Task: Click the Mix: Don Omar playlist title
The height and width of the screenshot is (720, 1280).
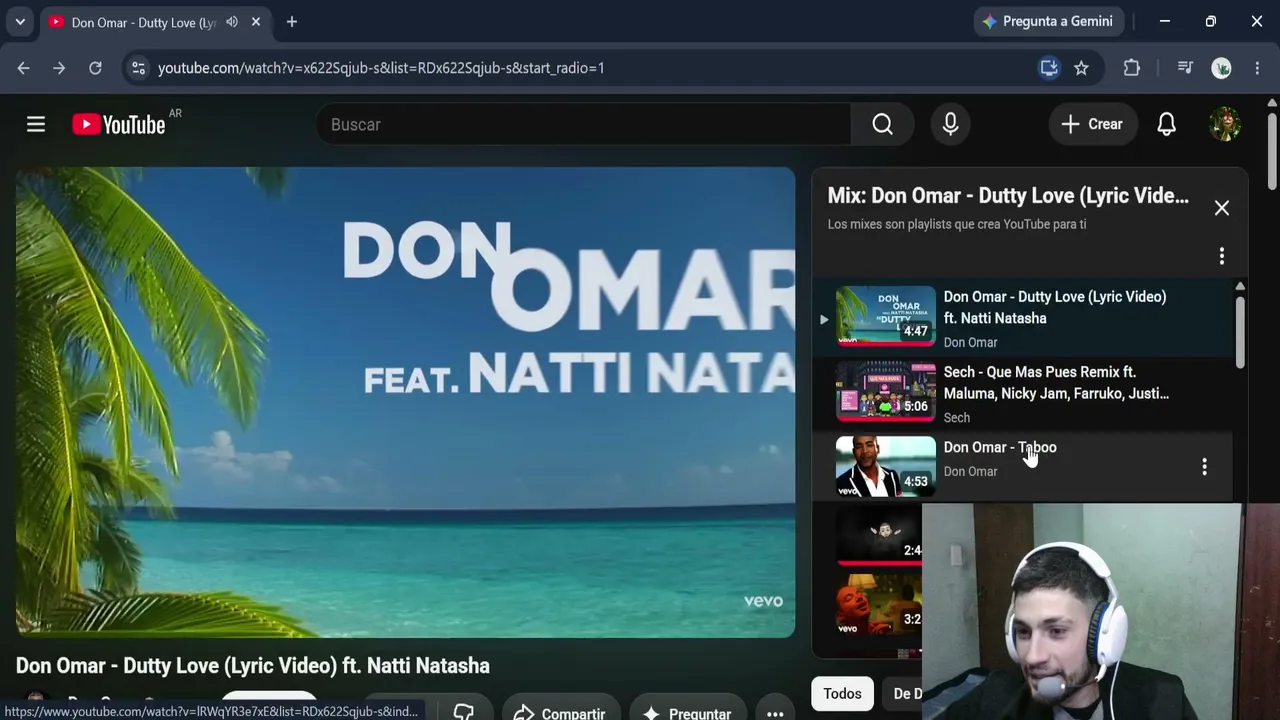Action: 1008,196
